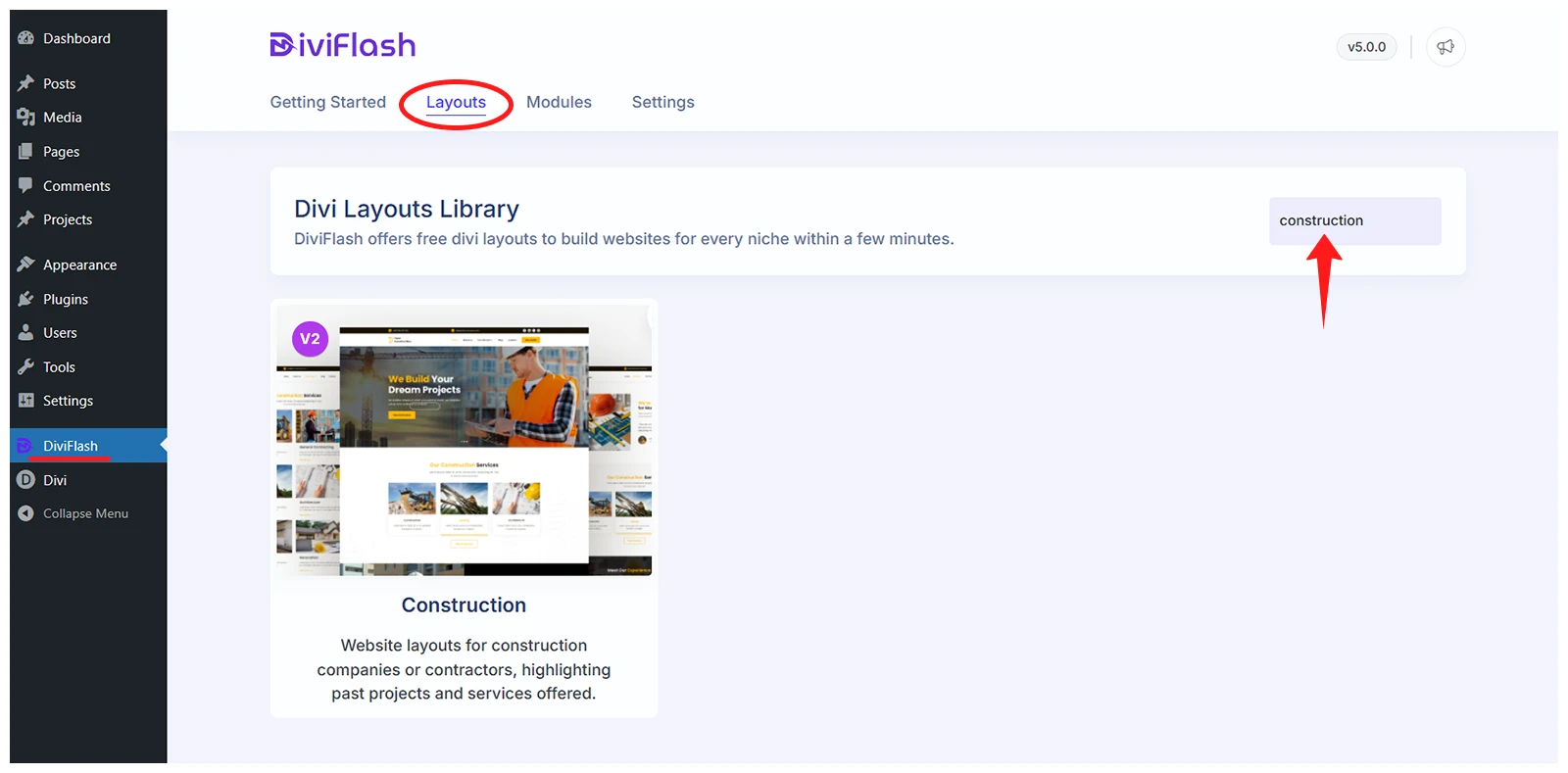Viewport: 1568px width, 773px height.
Task: Click the Comments speech bubble icon
Action: (26, 185)
